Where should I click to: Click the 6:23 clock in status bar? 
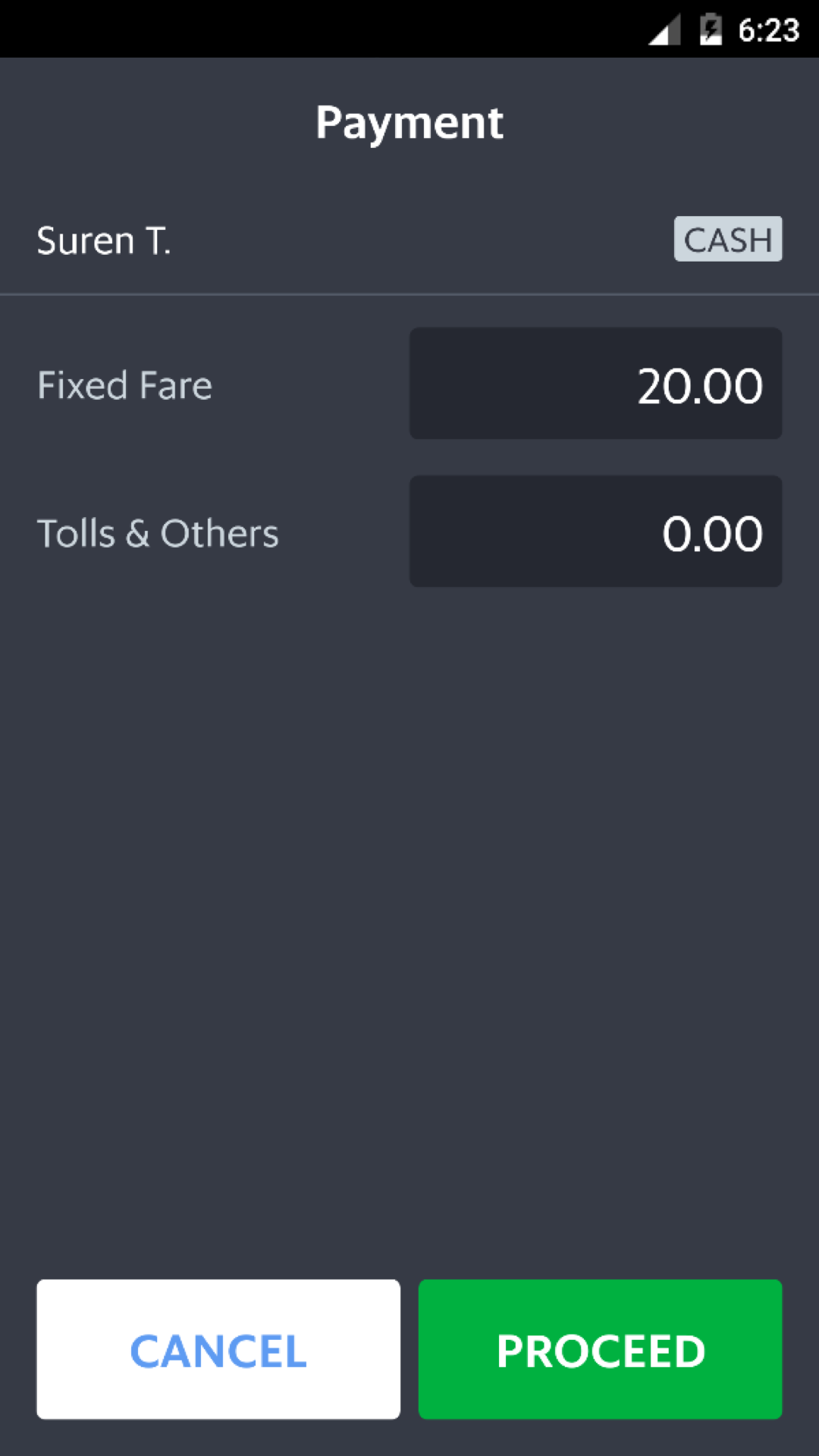[x=768, y=30]
